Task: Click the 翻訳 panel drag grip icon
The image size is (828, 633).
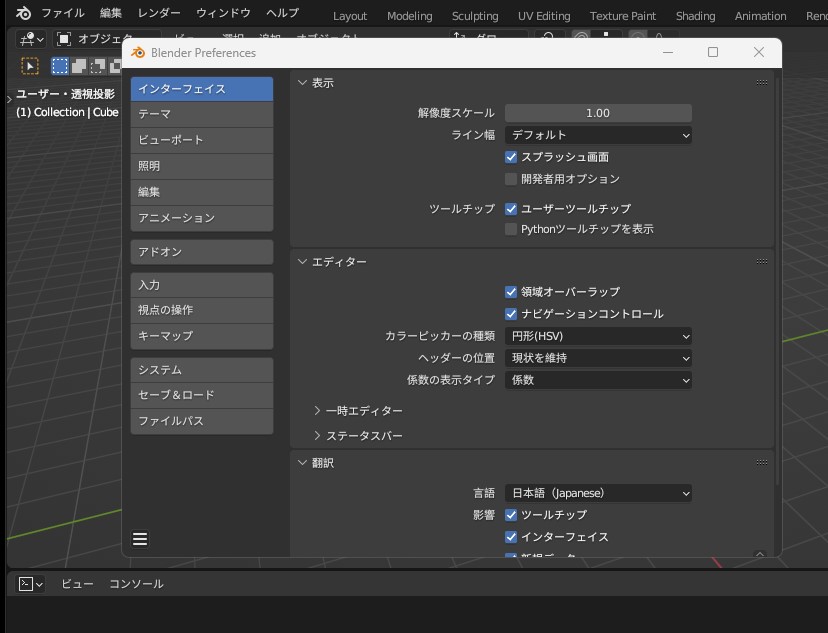Action: click(762, 463)
